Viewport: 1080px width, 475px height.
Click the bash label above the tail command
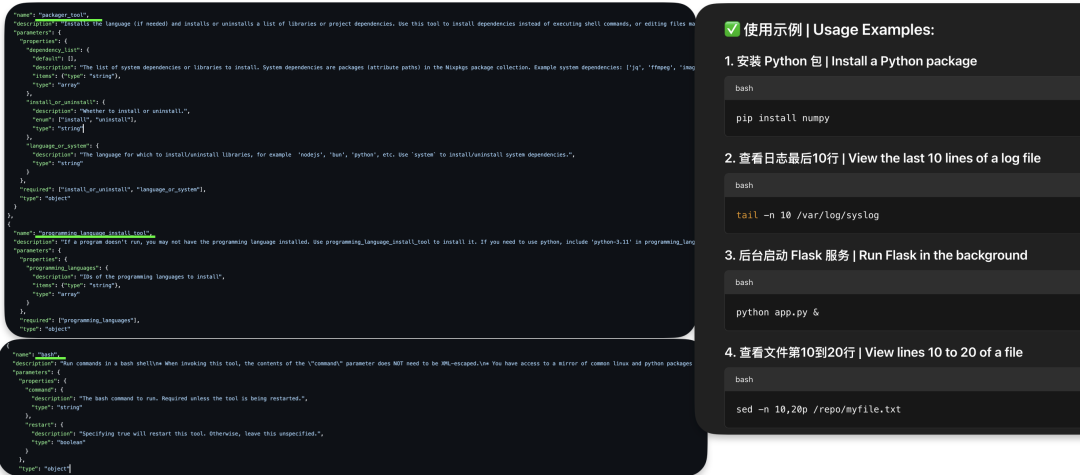tap(744, 185)
